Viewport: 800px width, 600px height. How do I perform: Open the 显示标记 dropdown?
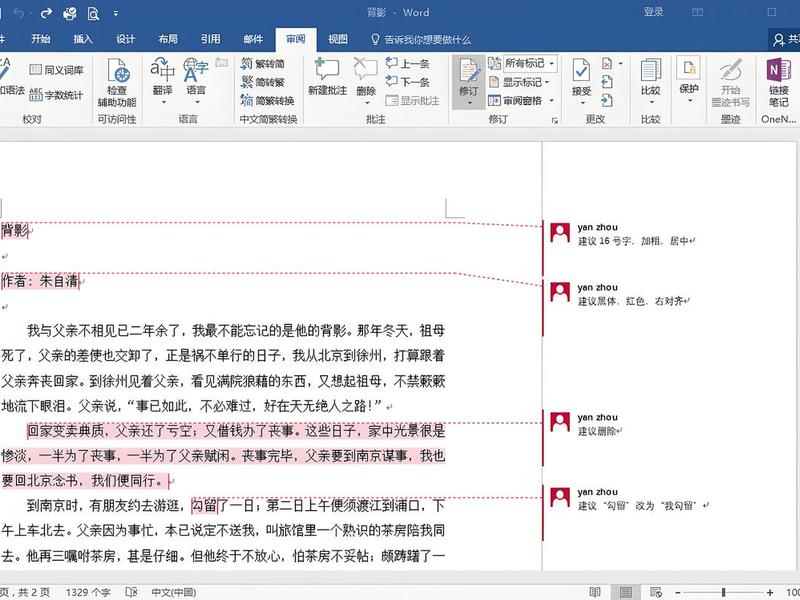click(519, 82)
